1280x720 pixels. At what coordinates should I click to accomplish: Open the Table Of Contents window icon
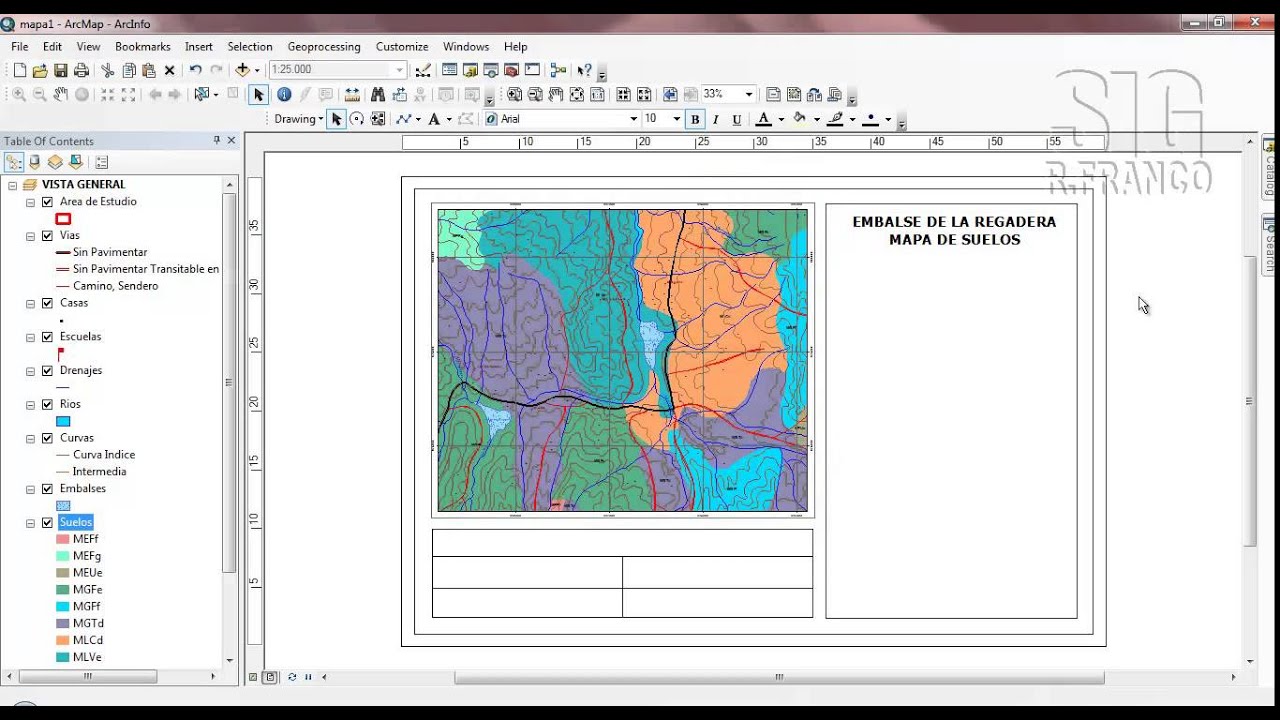click(449, 70)
